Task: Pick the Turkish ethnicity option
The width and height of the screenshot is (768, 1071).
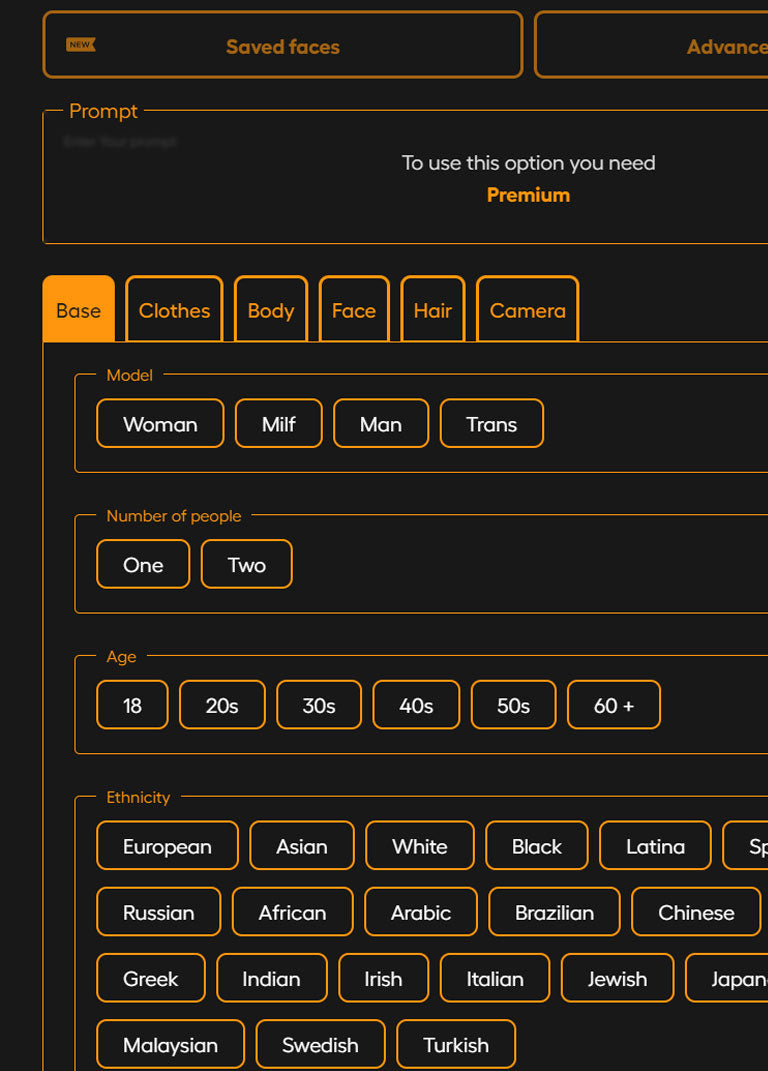Action: coord(456,1045)
